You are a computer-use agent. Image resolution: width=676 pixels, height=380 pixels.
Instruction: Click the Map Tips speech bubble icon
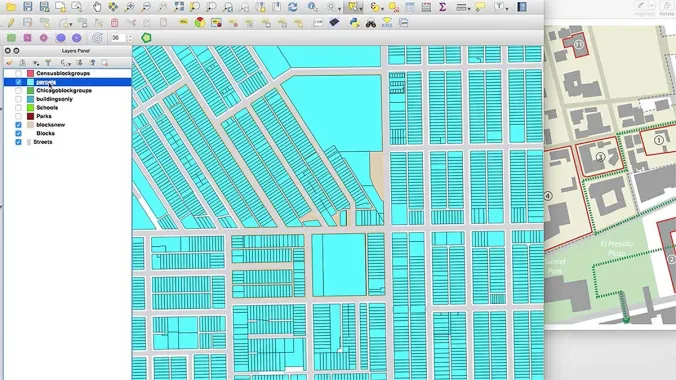[479, 7]
